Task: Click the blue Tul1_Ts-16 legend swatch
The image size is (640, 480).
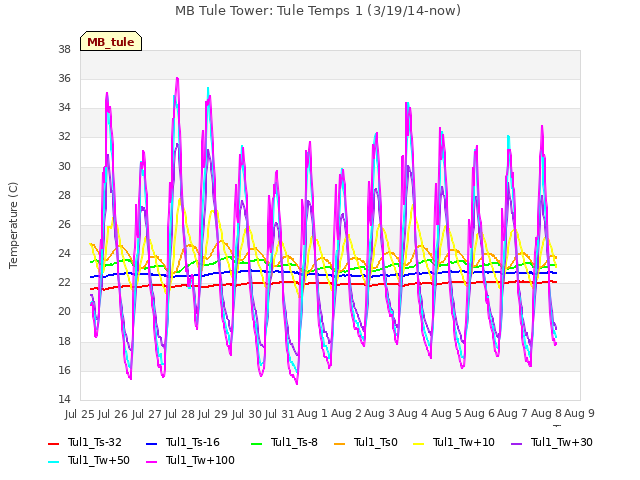Action: 151,444
